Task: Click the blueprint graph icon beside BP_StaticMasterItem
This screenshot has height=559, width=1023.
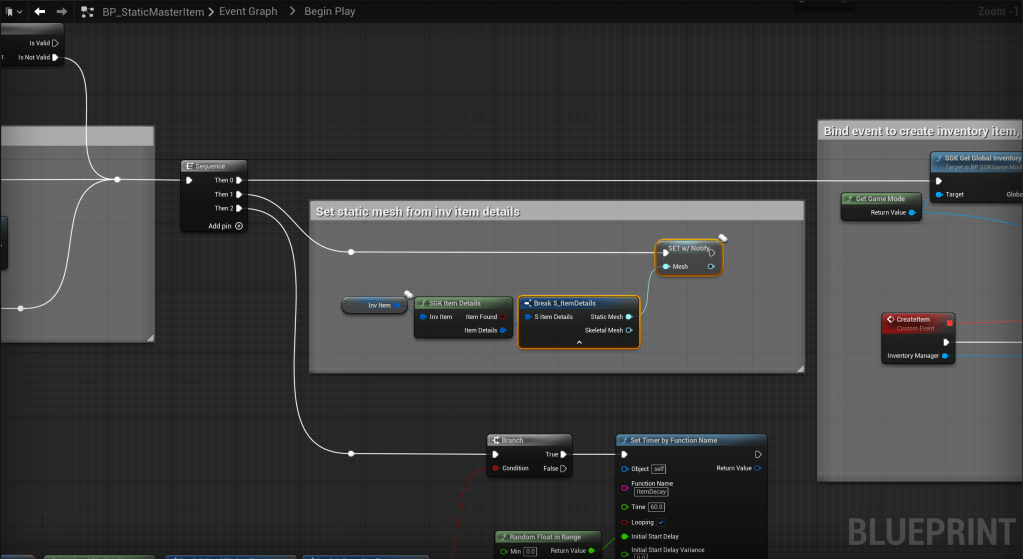Action: click(x=87, y=12)
